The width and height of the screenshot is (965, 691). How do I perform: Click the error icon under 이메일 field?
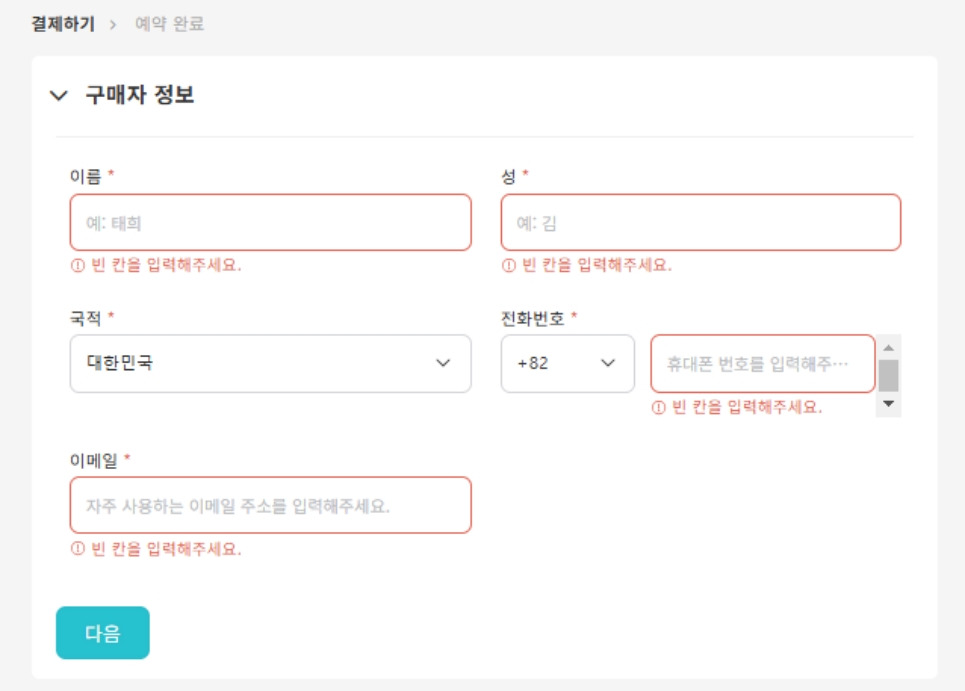76,549
